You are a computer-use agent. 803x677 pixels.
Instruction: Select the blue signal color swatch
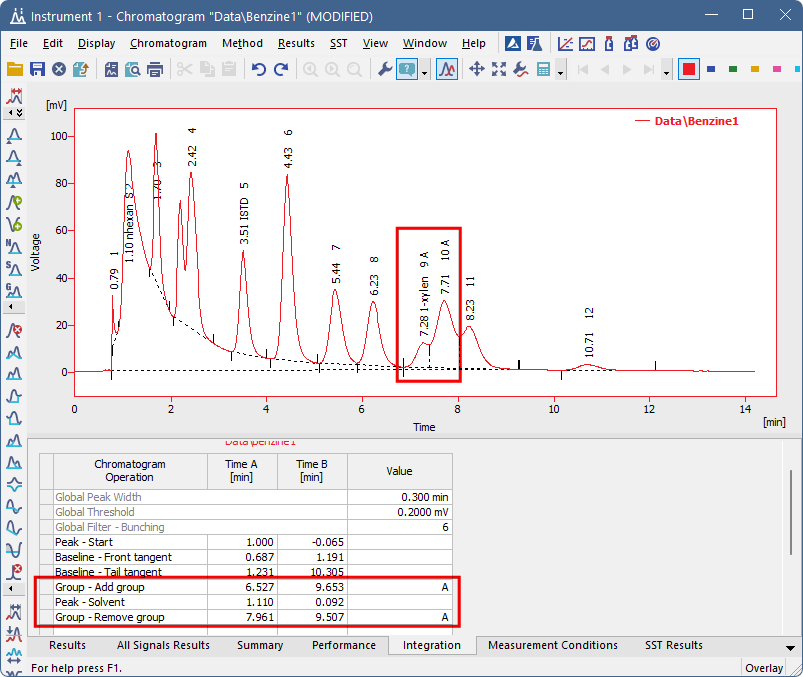coord(711,69)
